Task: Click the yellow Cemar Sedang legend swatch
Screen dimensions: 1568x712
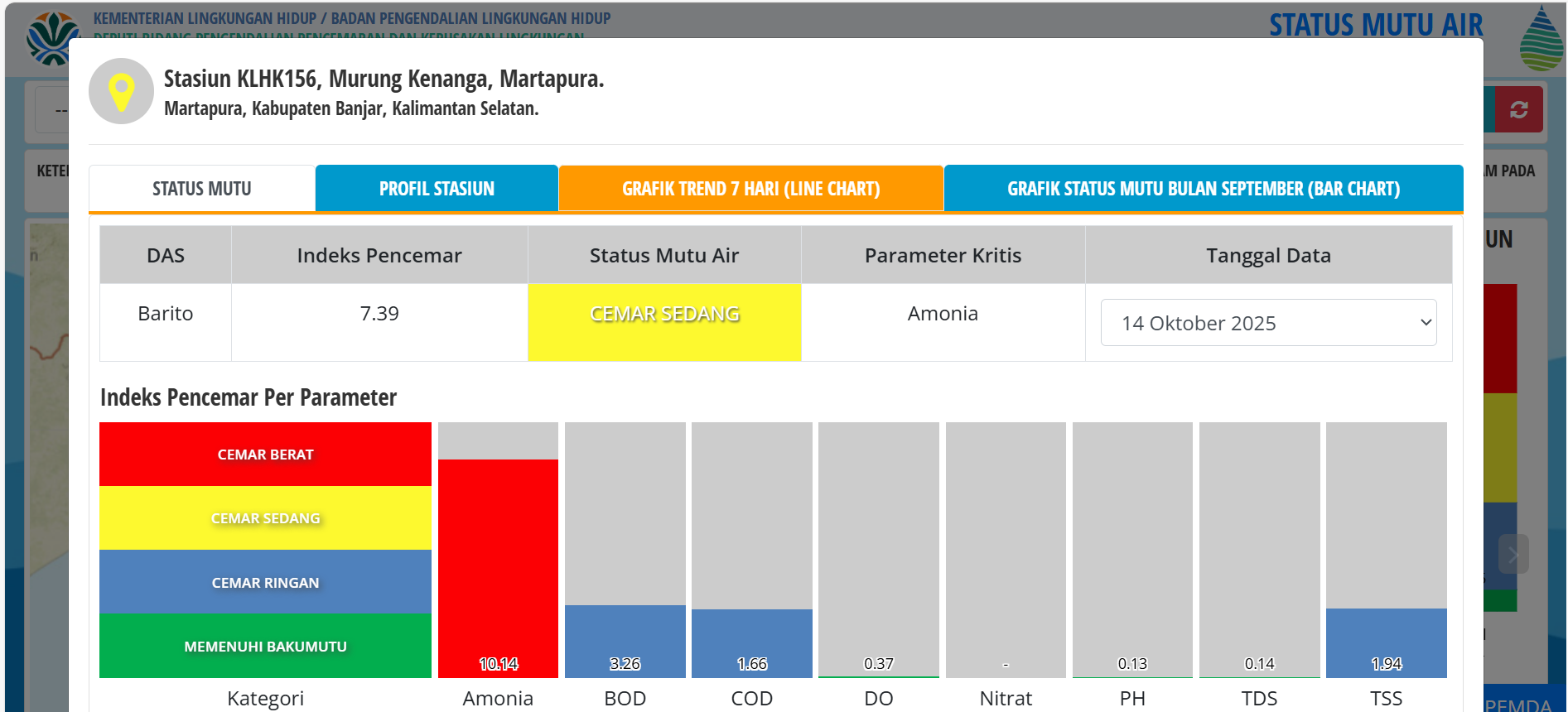Action: tap(265, 518)
